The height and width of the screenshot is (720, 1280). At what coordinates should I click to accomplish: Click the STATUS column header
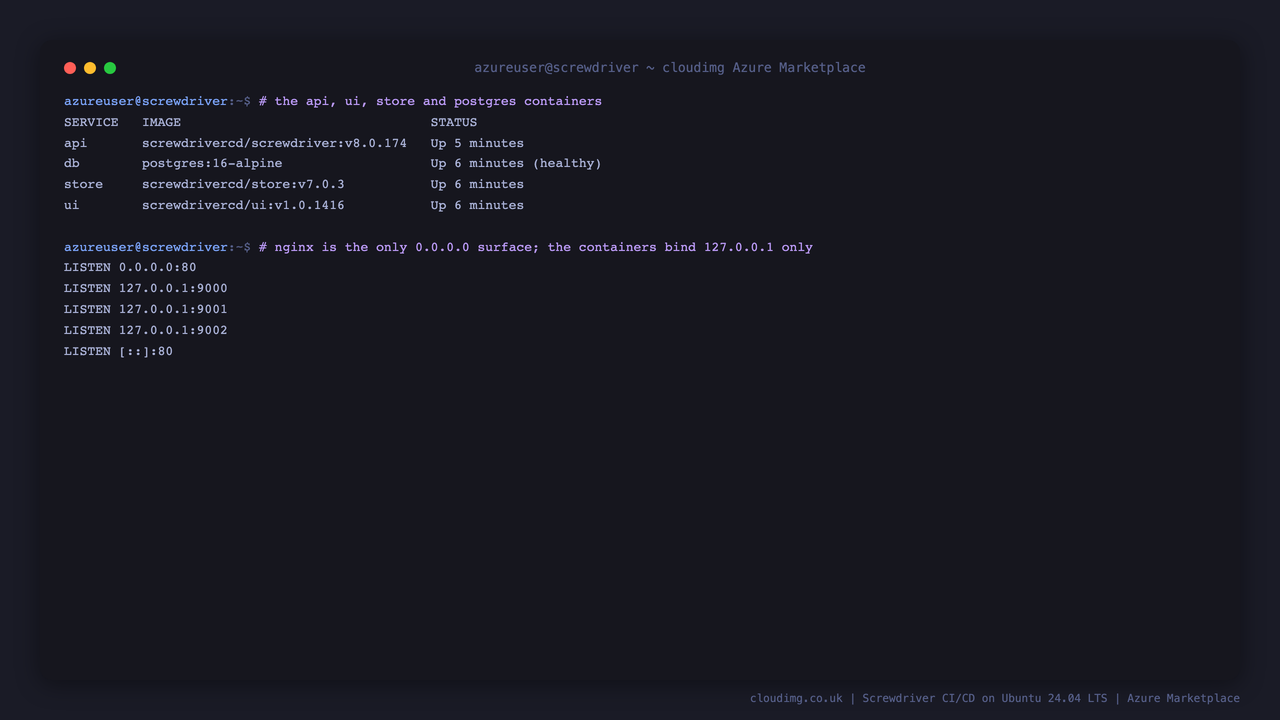(454, 122)
